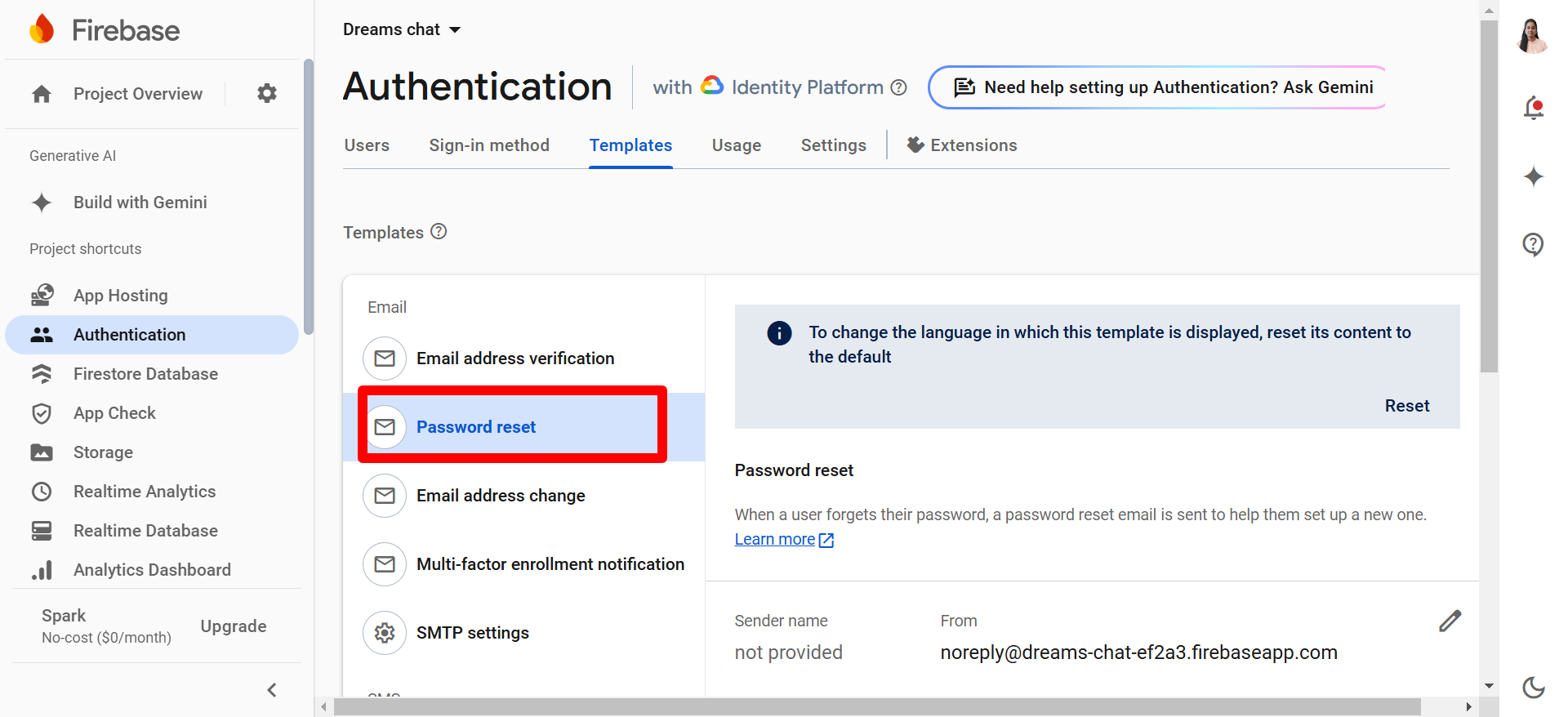The height and width of the screenshot is (717, 1568).
Task: Click the Password reset envelope icon
Action: [385, 427]
